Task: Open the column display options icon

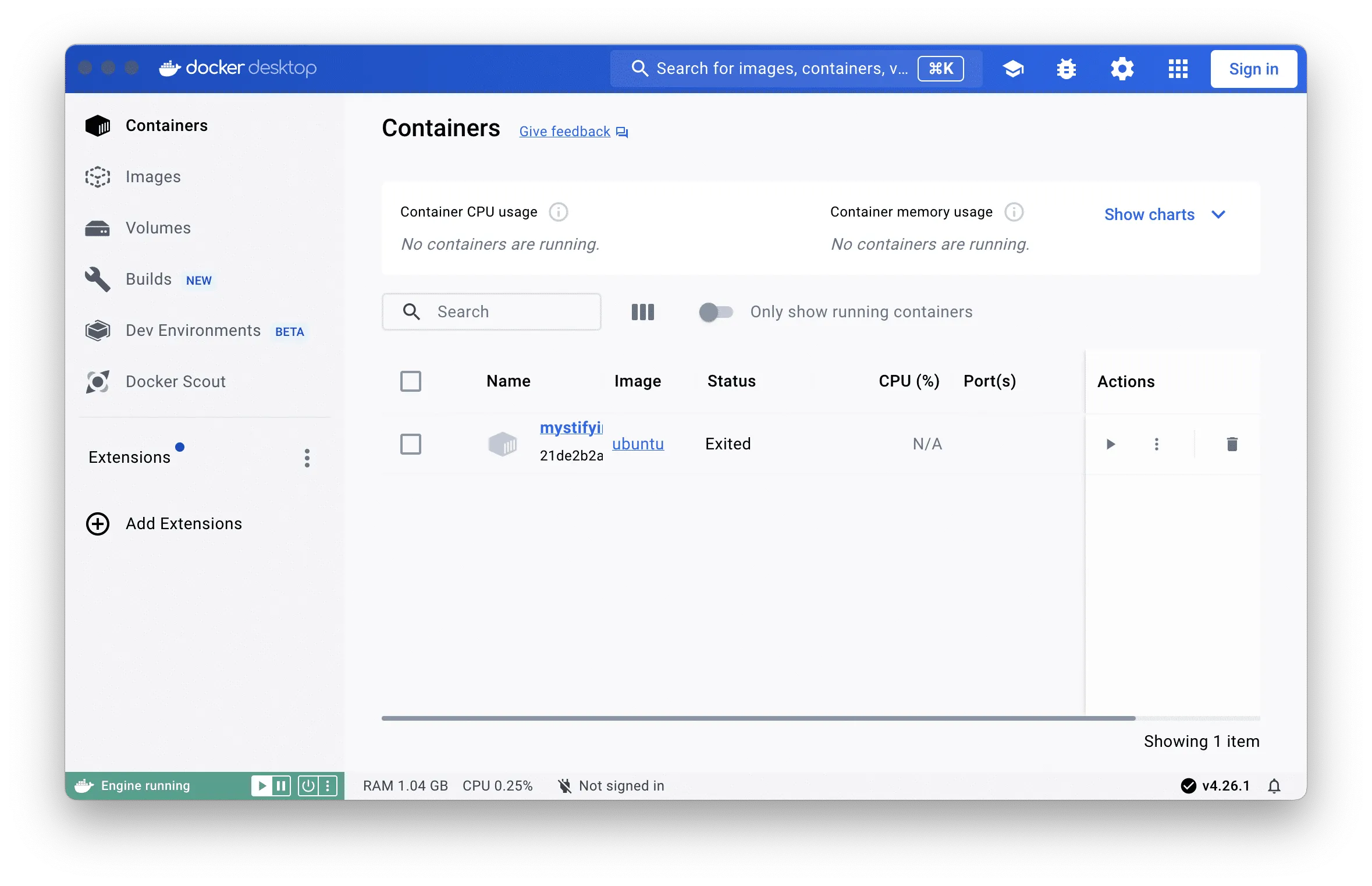Action: click(x=642, y=312)
